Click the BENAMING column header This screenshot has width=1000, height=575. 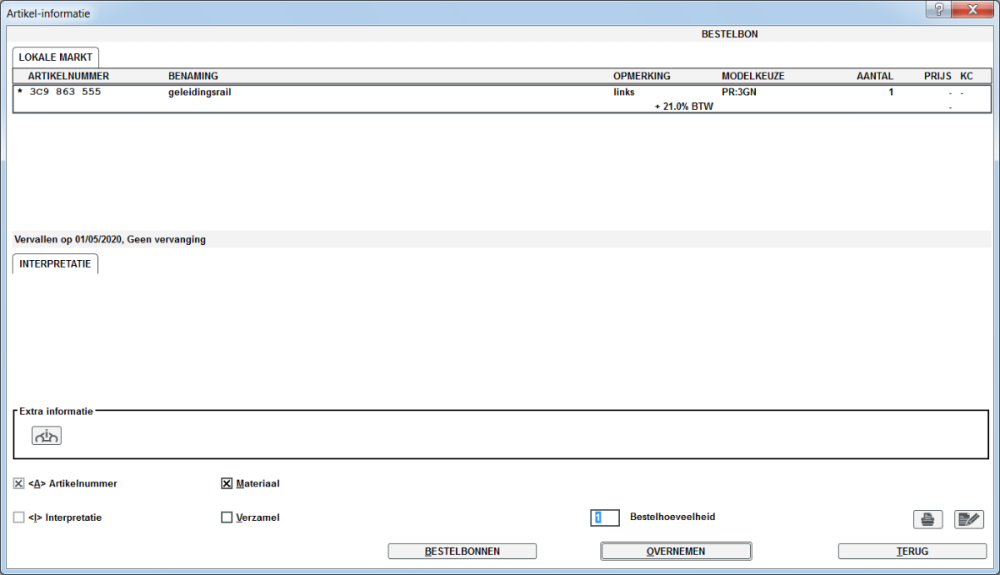coord(193,76)
